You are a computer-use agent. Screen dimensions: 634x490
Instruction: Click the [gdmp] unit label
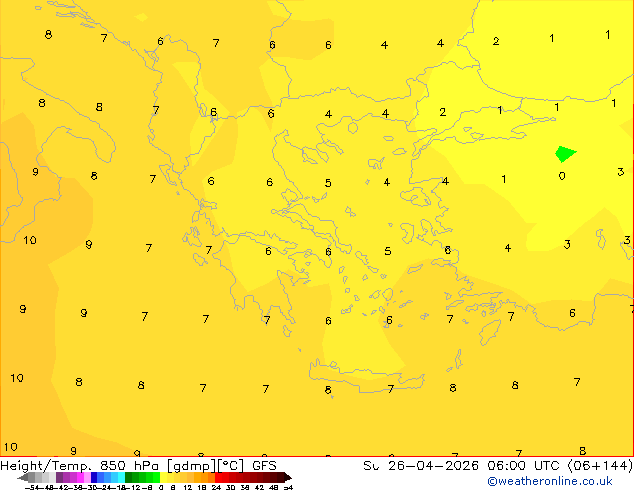click(192, 466)
